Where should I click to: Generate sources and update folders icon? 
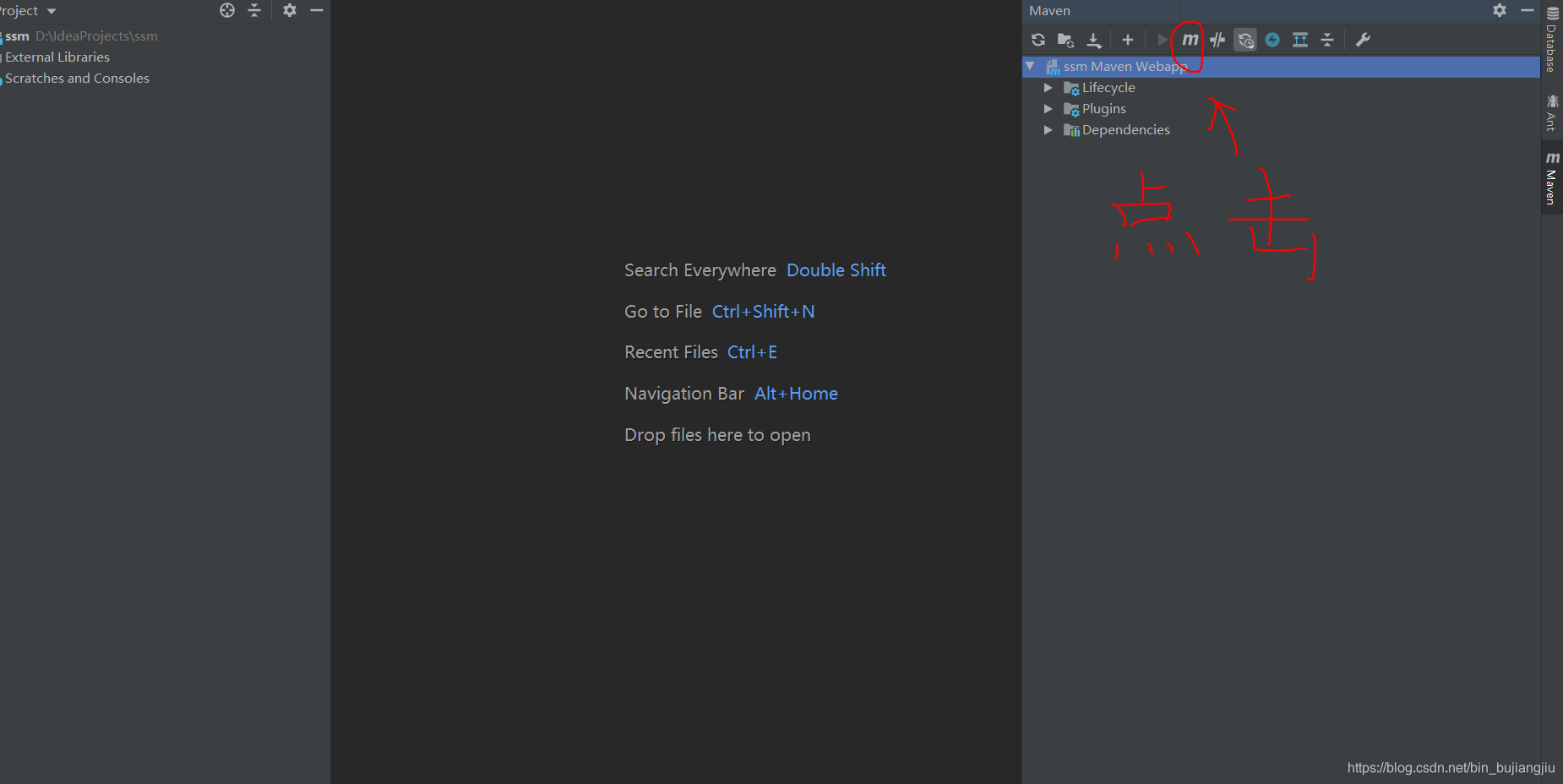[x=1065, y=40]
